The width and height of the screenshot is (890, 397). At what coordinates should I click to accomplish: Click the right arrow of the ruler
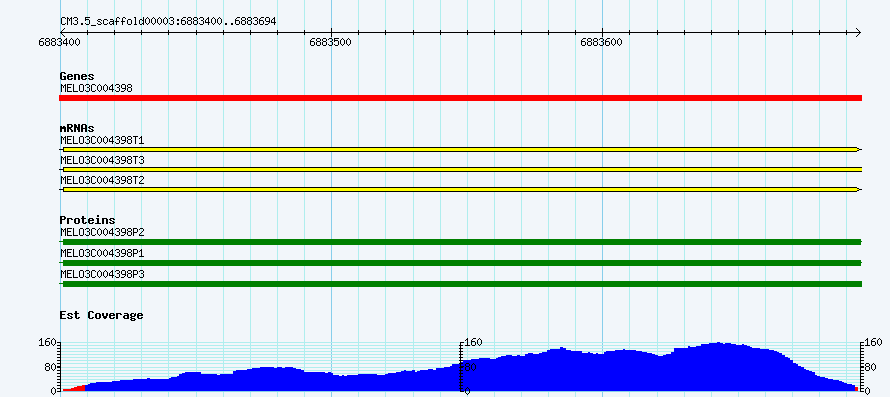(858, 32)
